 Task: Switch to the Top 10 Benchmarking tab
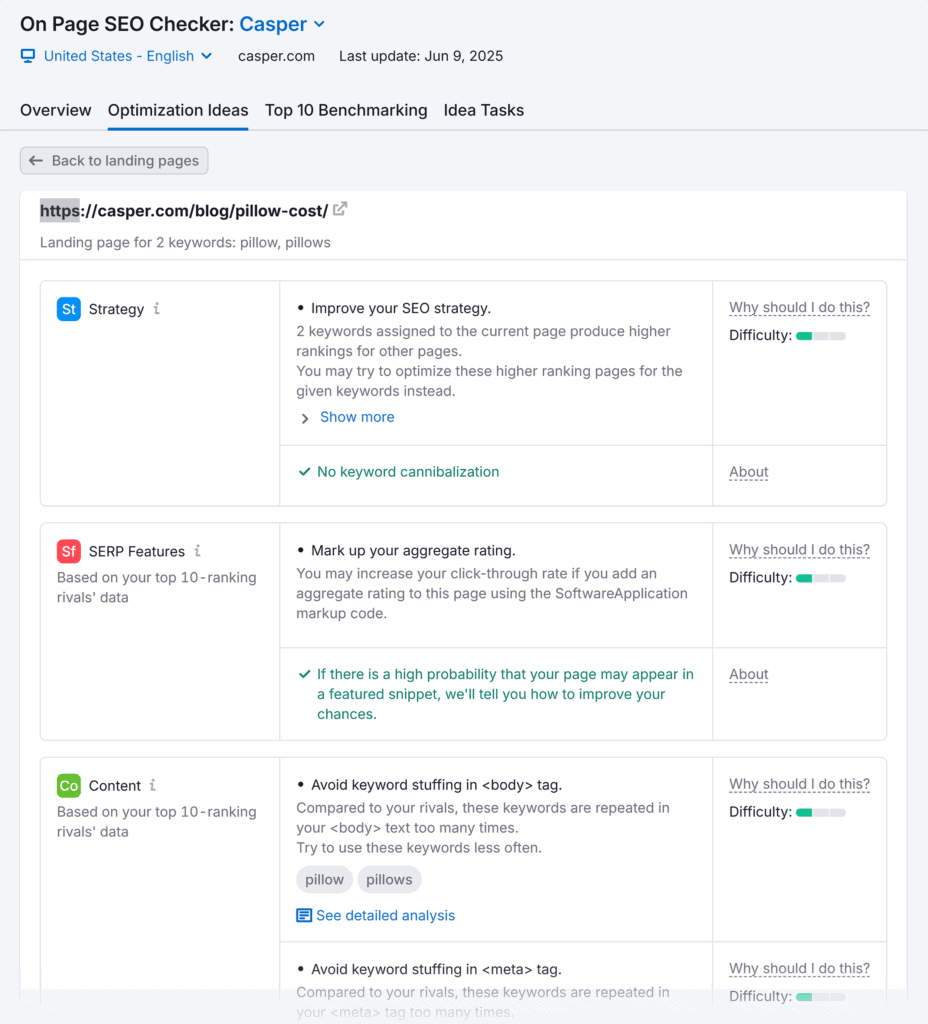point(346,110)
